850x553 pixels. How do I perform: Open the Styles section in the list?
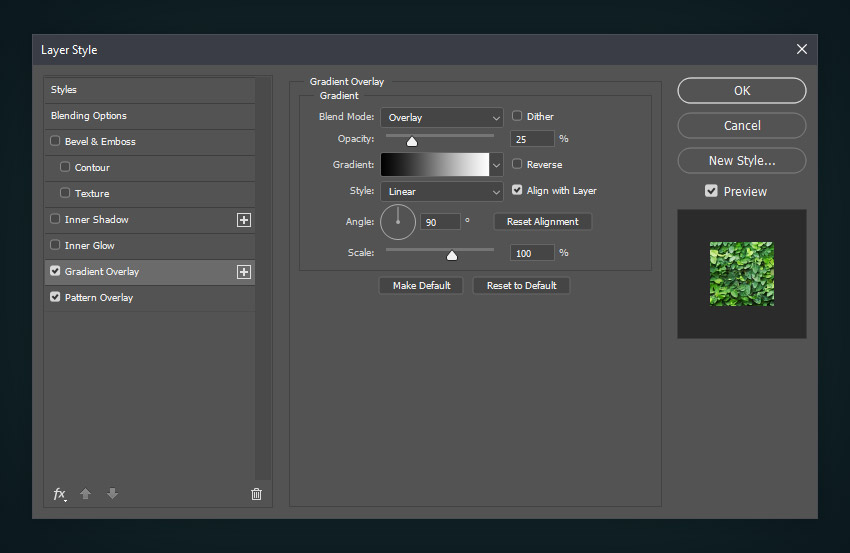(64, 90)
